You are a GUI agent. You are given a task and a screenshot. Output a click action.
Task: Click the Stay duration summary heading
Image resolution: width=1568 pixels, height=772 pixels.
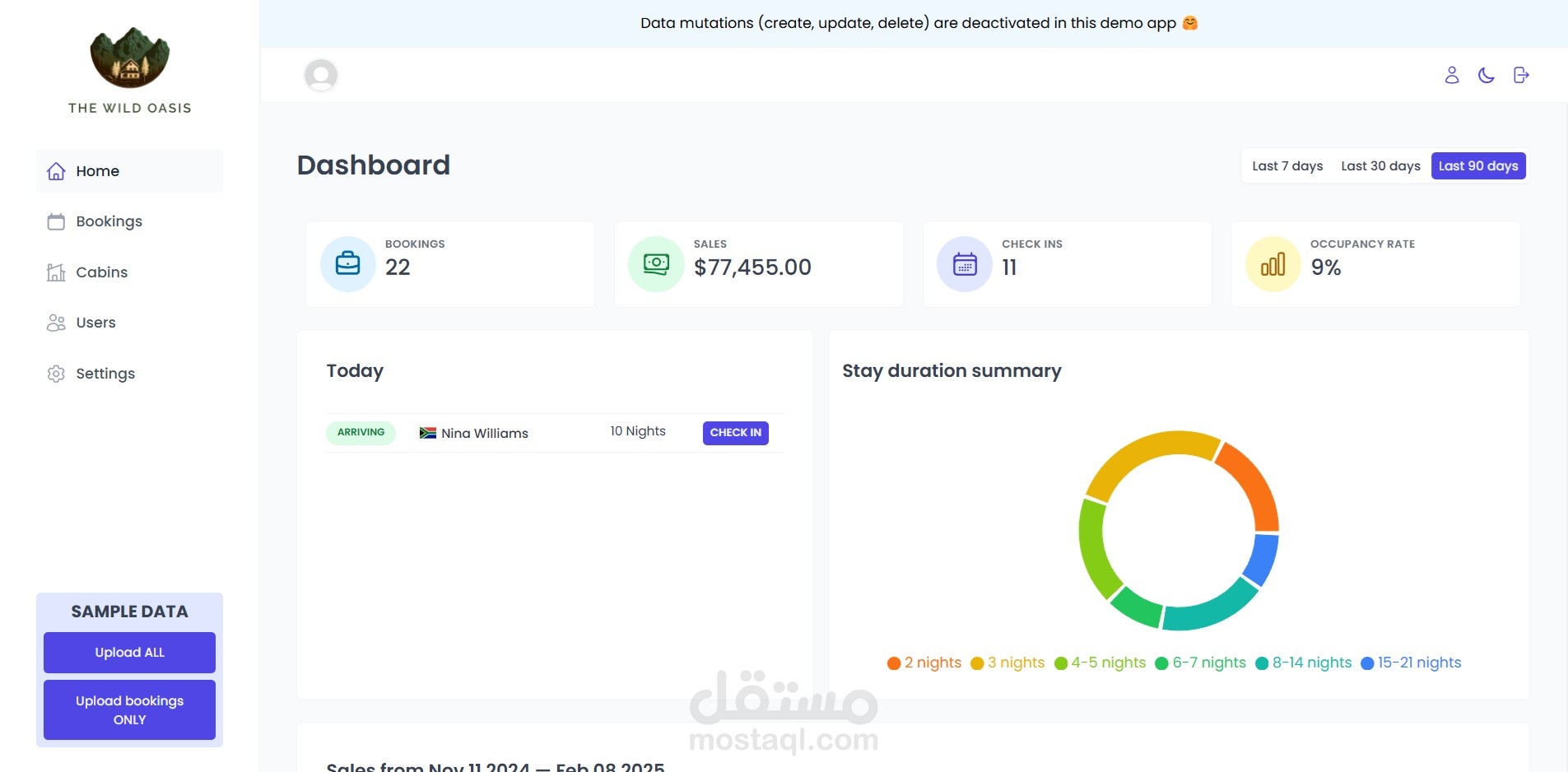[952, 371]
